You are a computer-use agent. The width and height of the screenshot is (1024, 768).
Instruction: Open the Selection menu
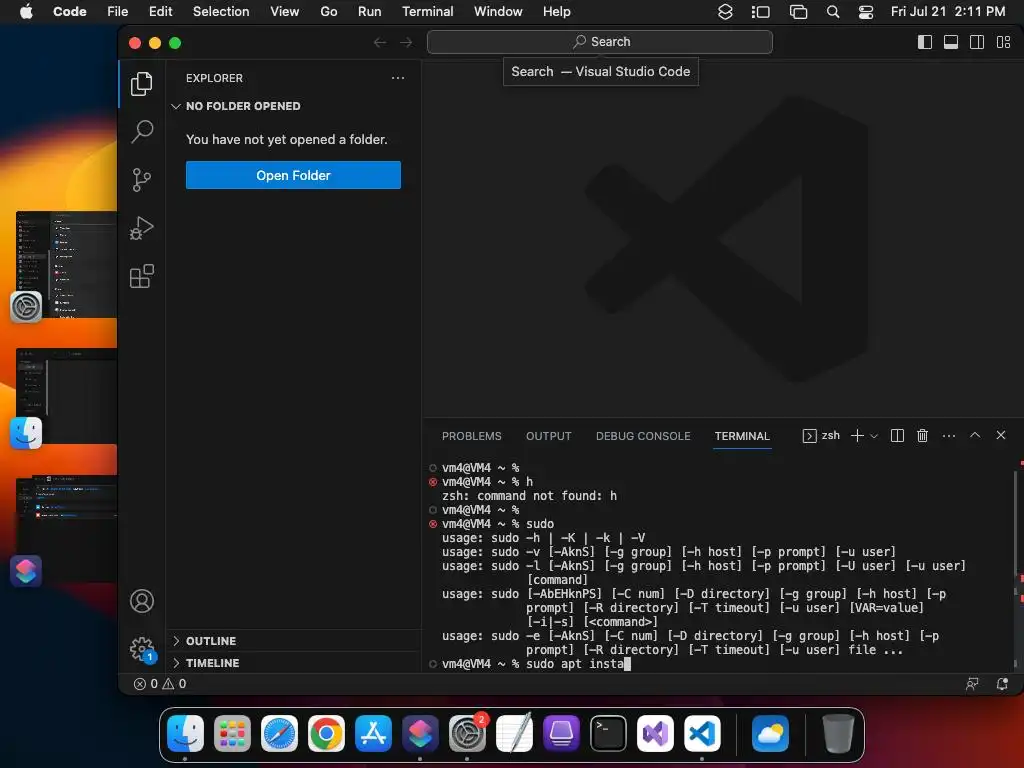[221, 11]
